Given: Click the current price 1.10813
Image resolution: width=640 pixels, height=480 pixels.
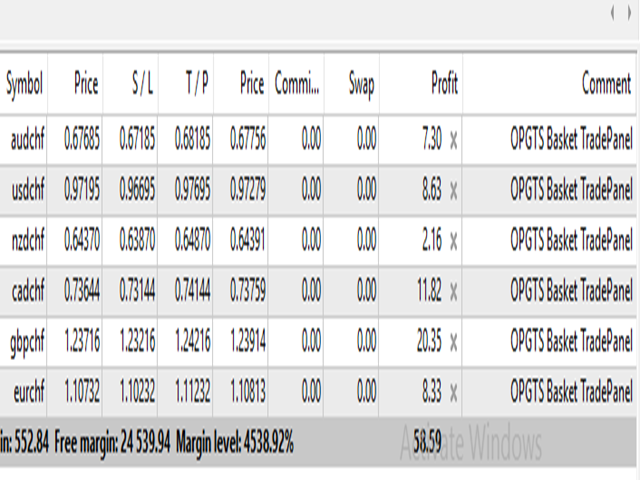Looking at the screenshot, I should (x=248, y=391).
